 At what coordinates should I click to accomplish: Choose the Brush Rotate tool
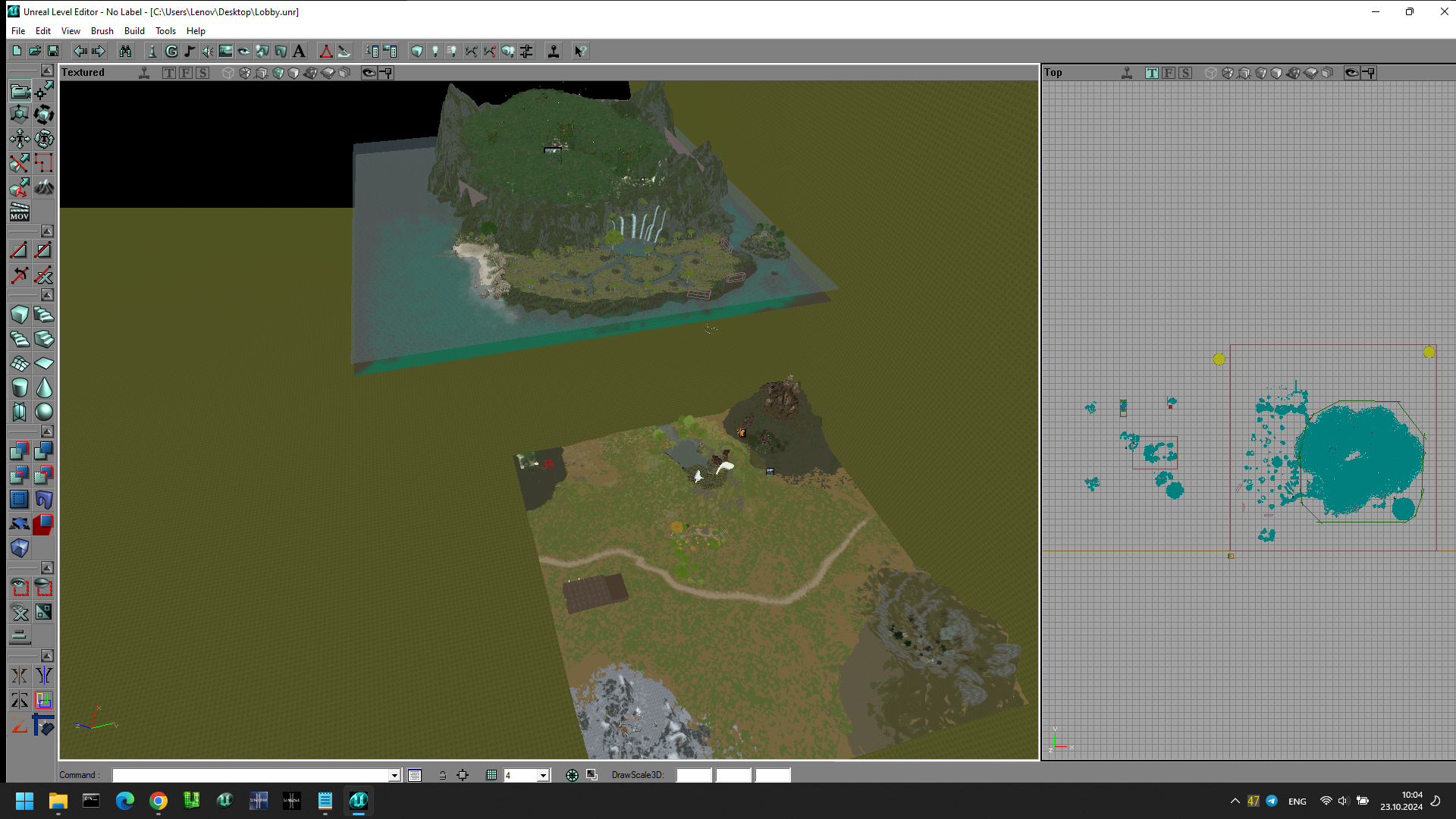coord(44,115)
